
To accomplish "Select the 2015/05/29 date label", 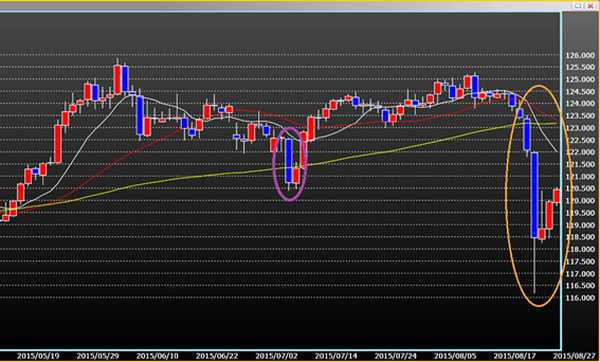I will tap(98, 356).
